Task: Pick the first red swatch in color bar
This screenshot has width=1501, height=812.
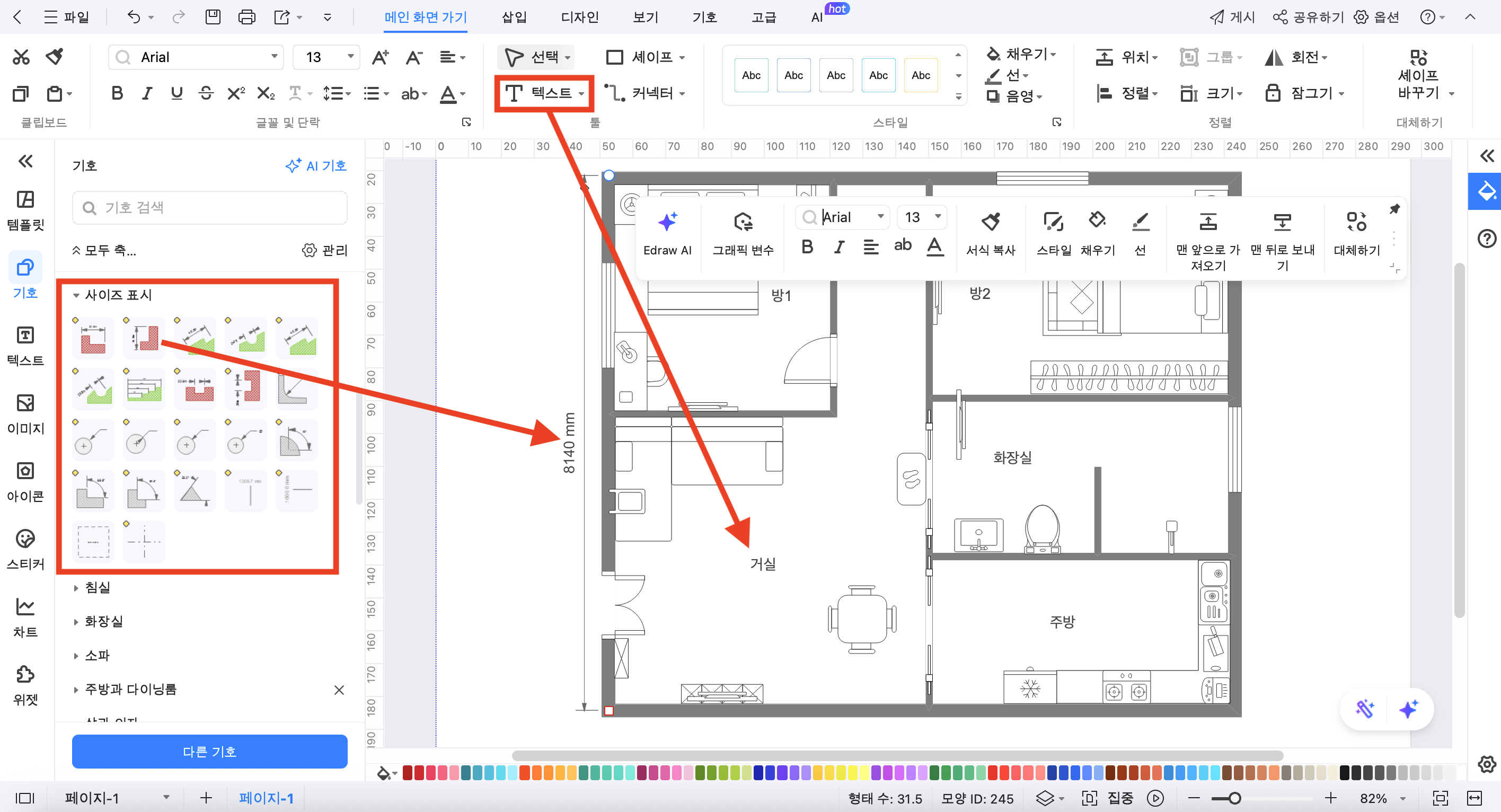Action: tap(407, 772)
